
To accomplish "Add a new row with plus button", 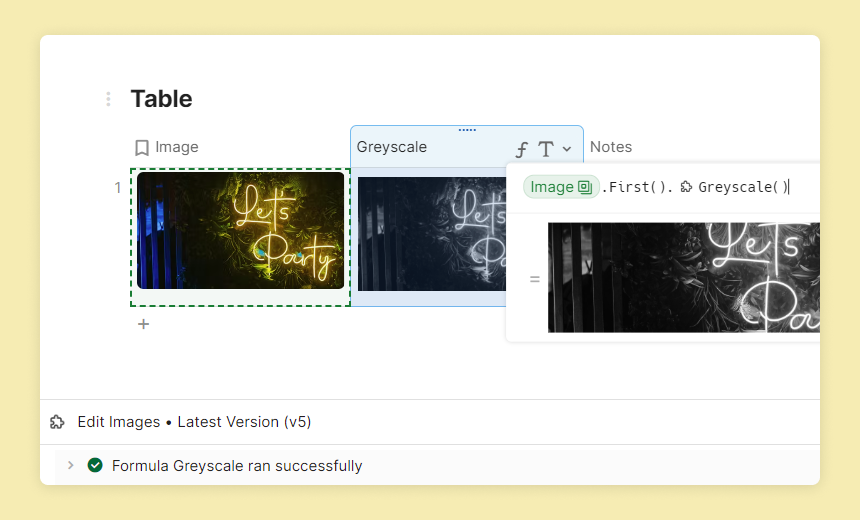I will (x=143, y=324).
